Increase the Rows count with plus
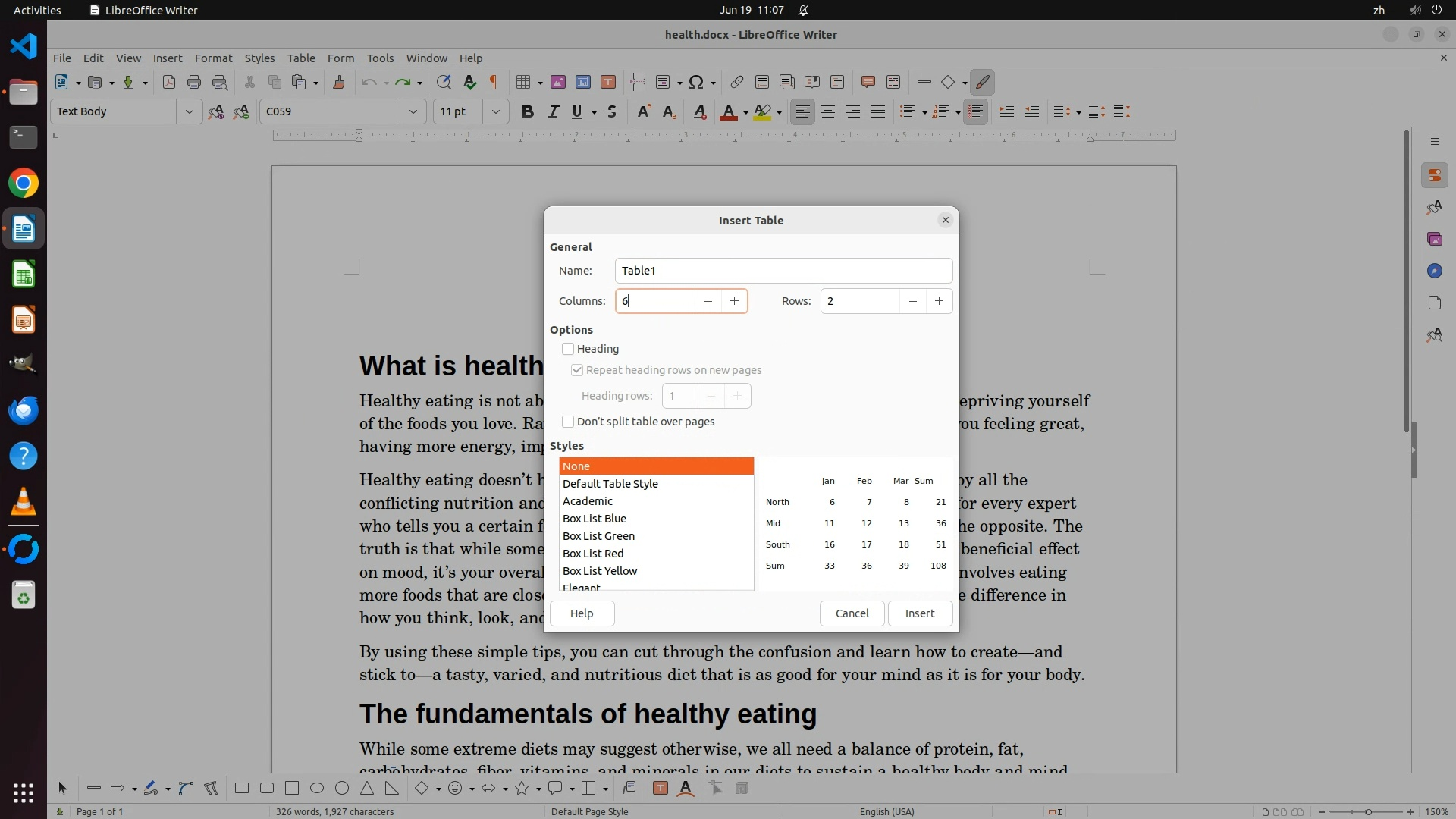1456x819 pixels. point(939,301)
